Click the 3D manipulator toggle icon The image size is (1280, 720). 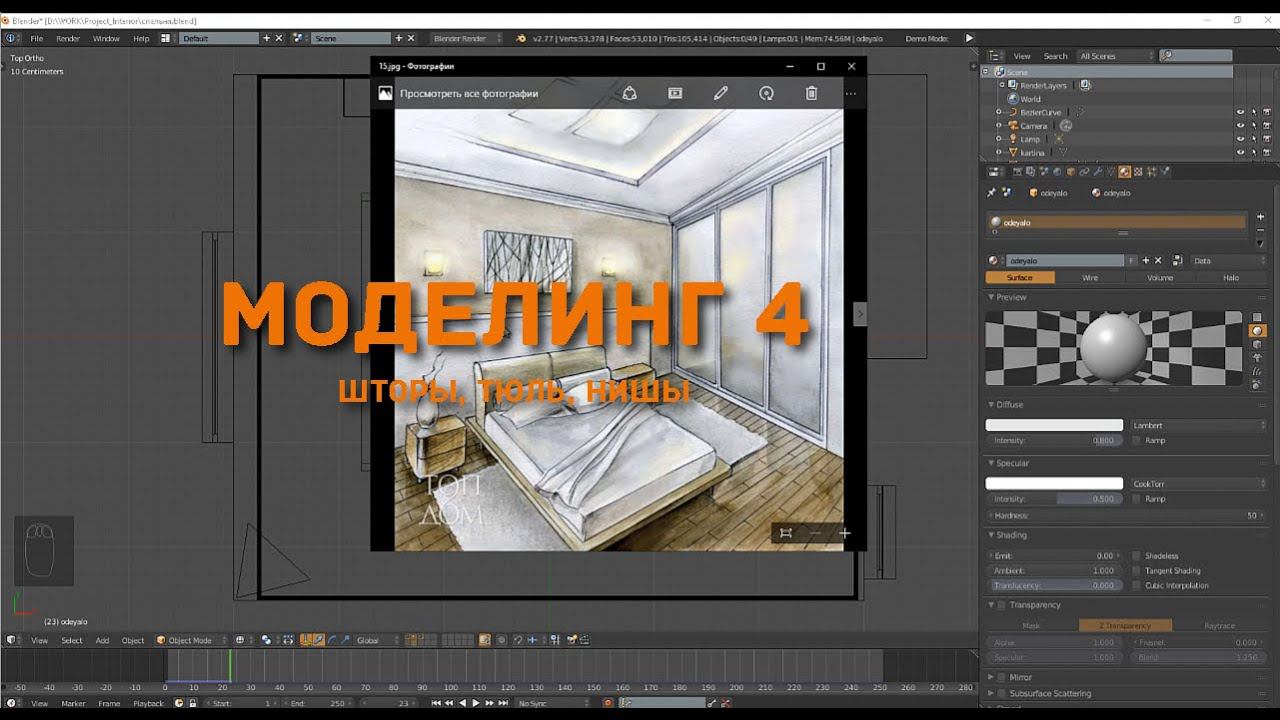tap(305, 640)
